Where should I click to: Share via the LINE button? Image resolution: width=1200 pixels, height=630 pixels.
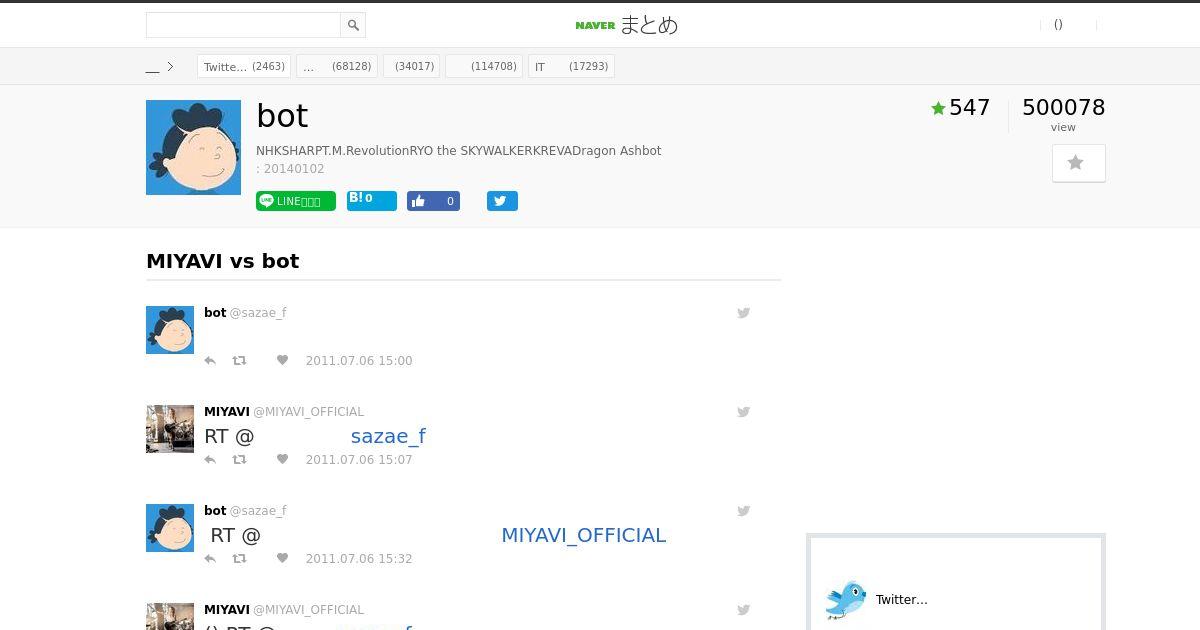(x=296, y=201)
